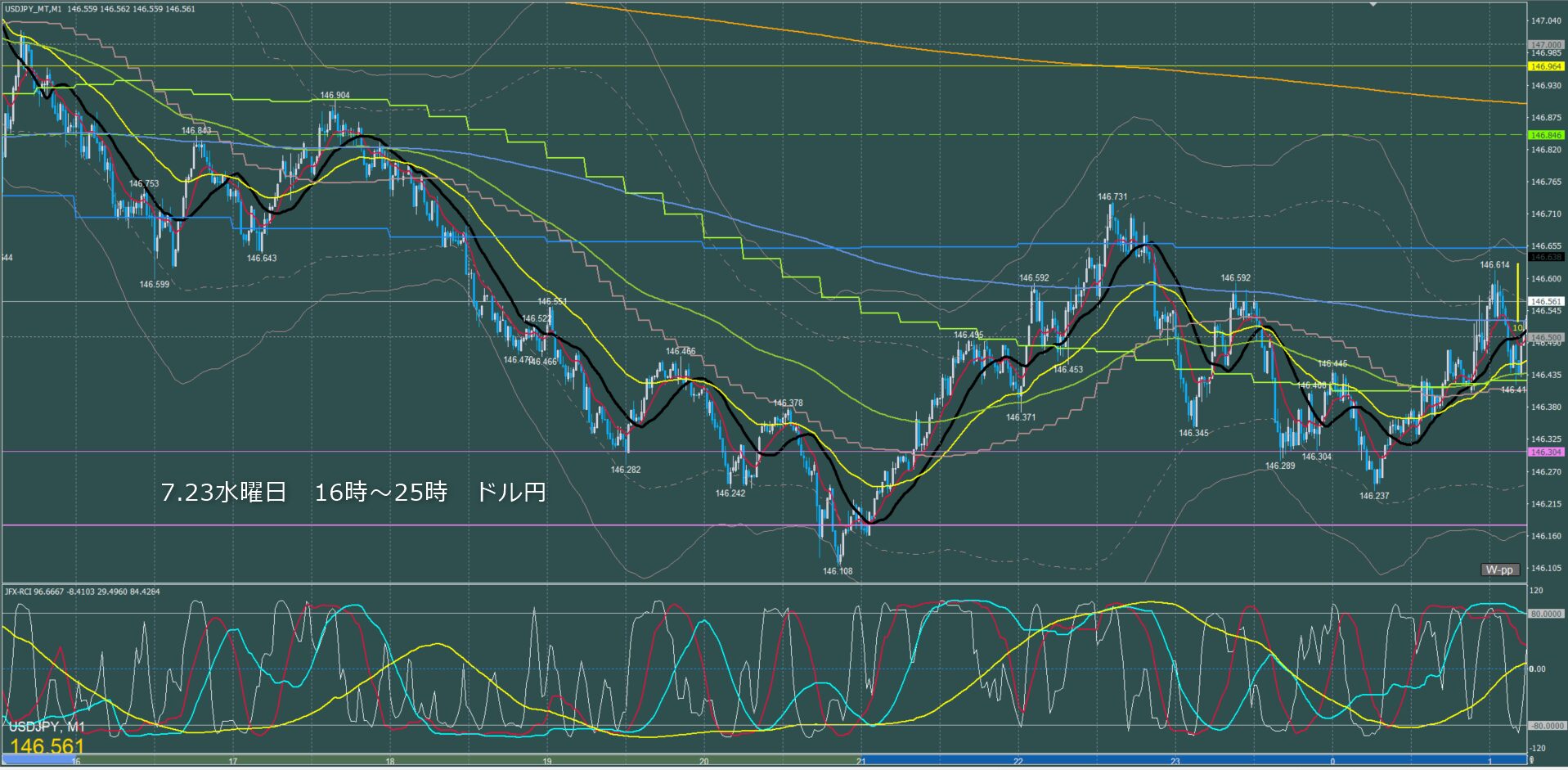
Task: Click the 146.731 peak price label
Action: [x=1112, y=196]
